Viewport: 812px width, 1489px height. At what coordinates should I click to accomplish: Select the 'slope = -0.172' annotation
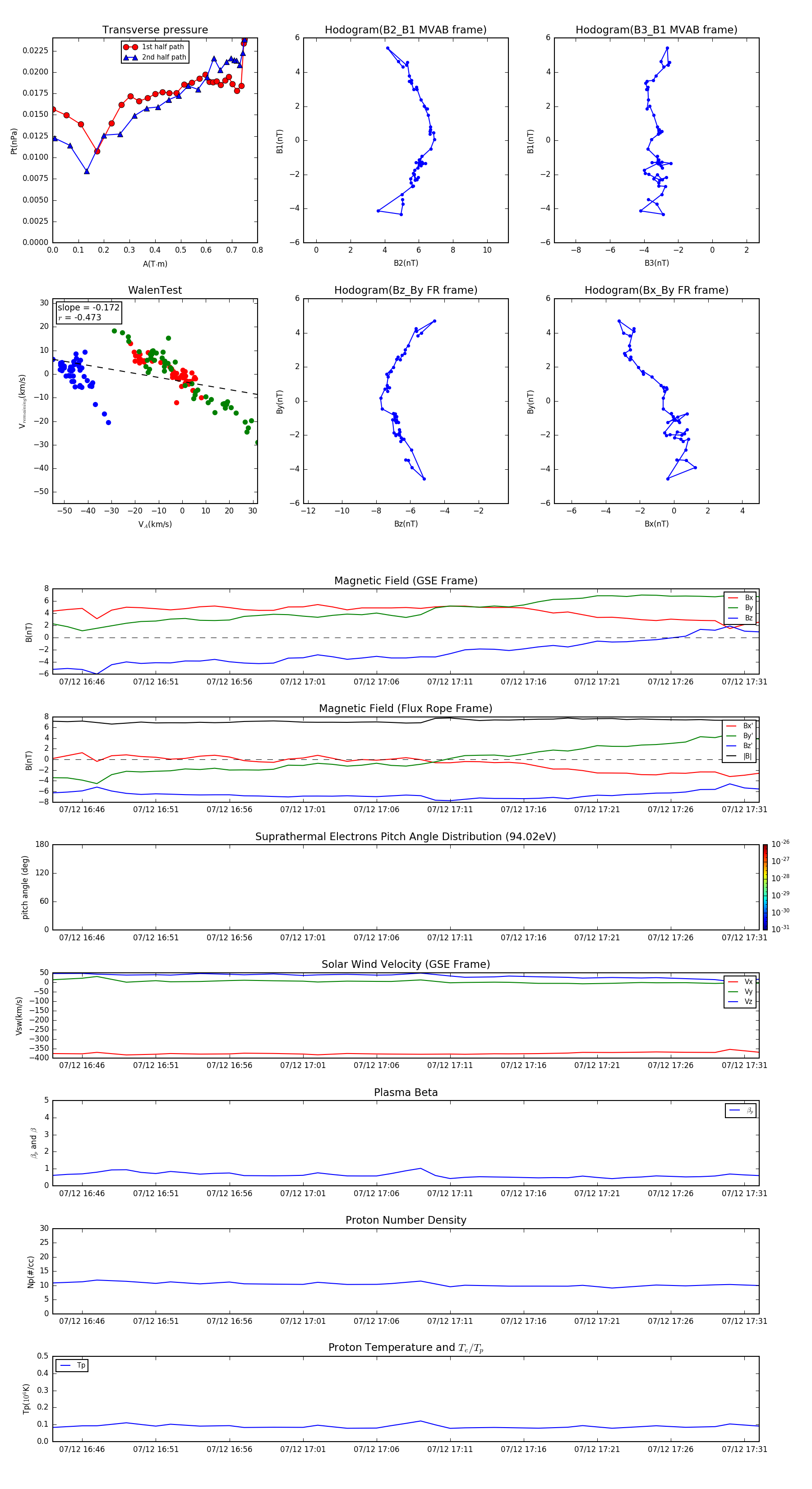pyautogui.click(x=88, y=308)
